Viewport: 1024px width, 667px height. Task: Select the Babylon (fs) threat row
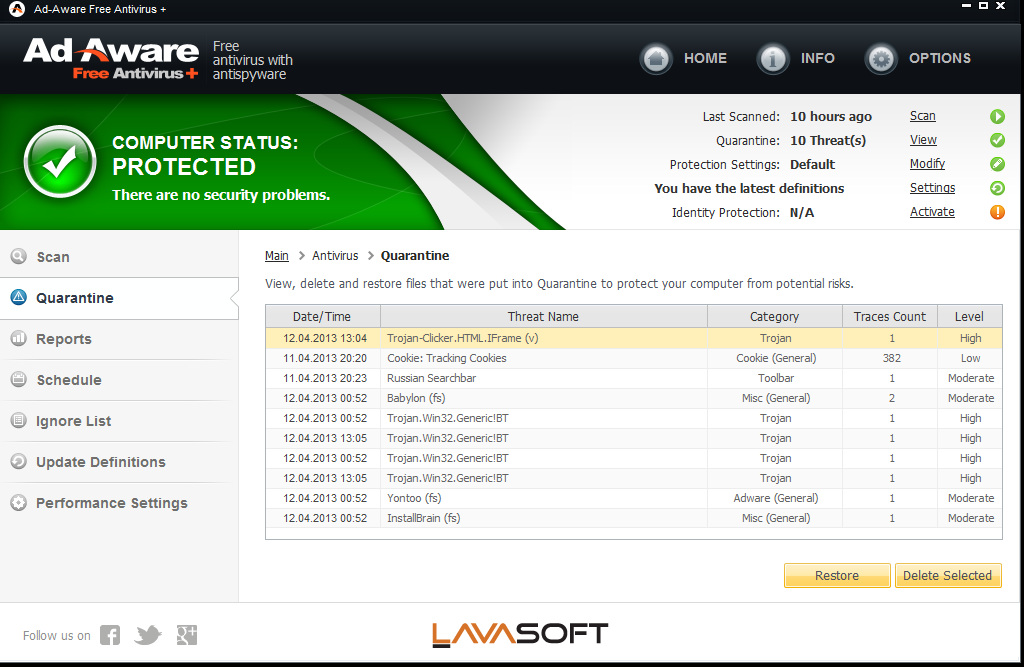[x=633, y=398]
